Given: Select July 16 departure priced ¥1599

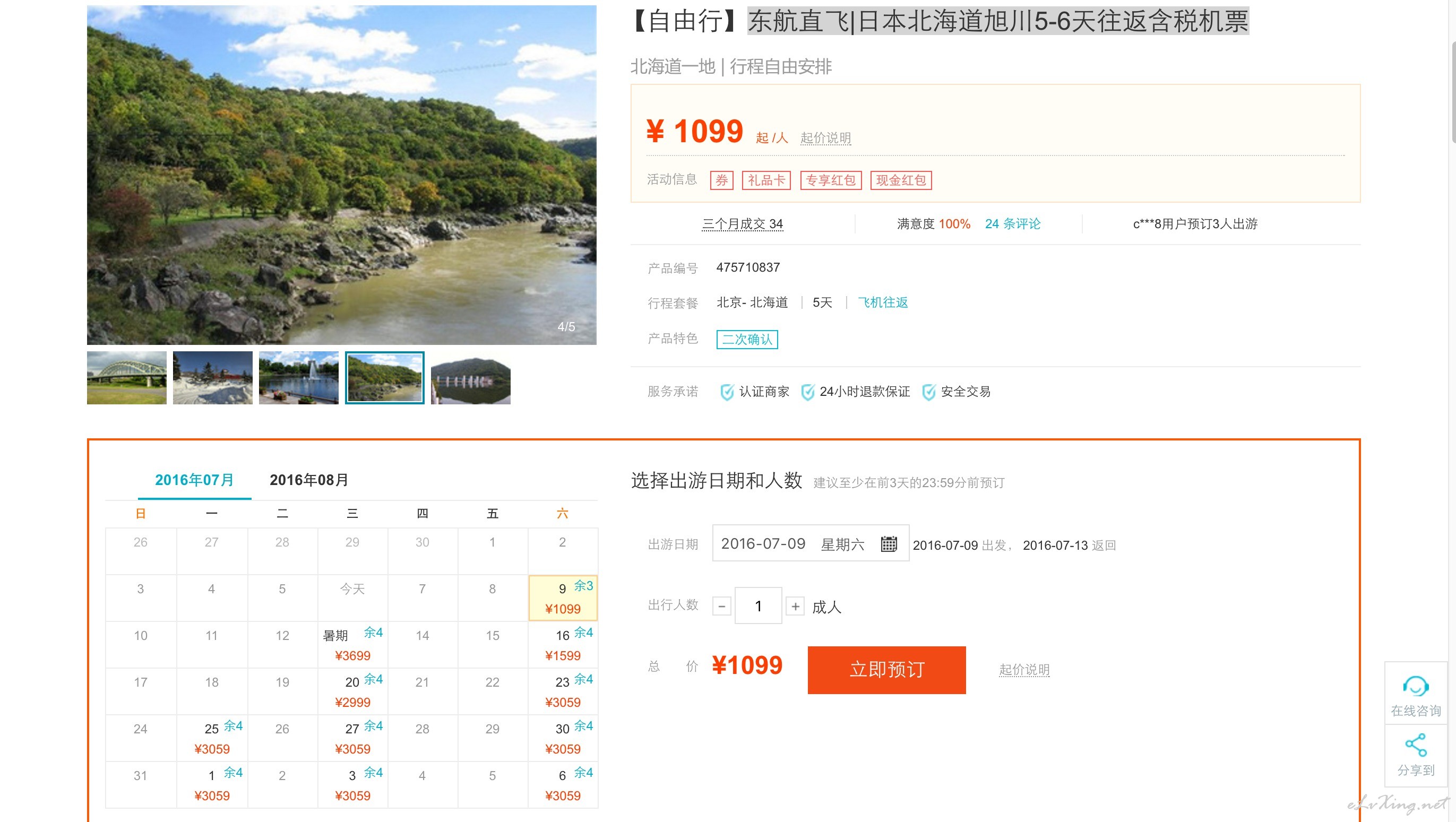Looking at the screenshot, I should coord(563,645).
